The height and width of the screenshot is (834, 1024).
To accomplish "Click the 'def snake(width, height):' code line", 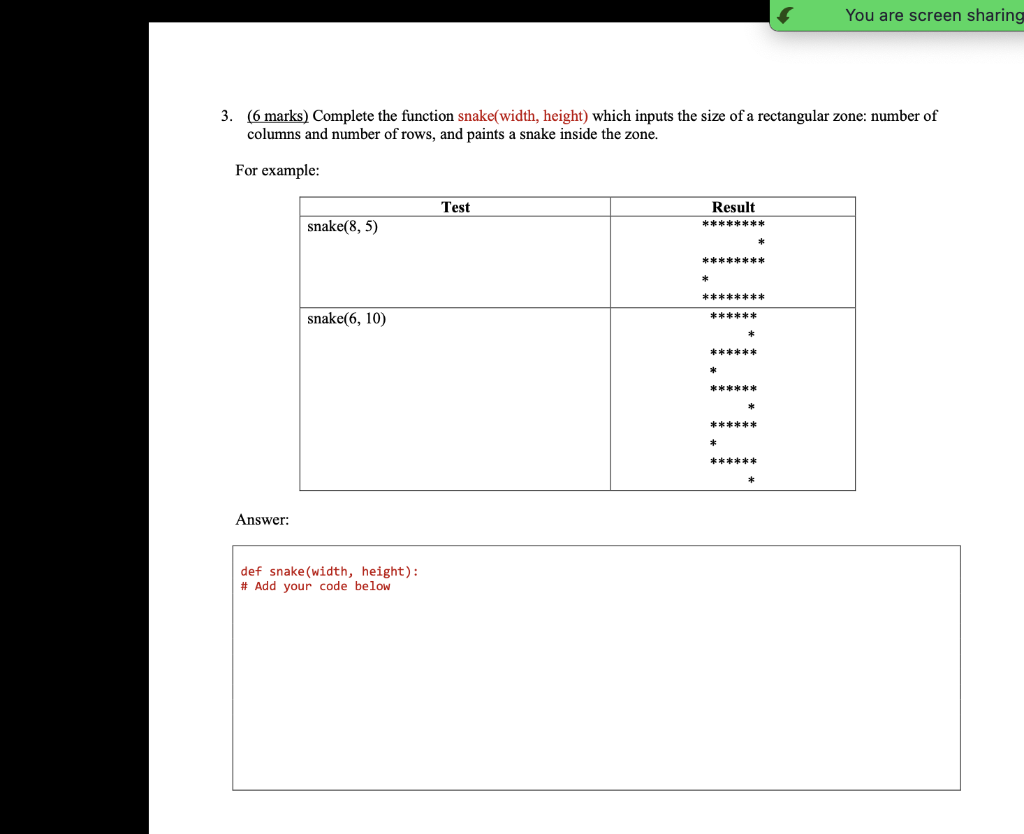I will tap(329, 571).
